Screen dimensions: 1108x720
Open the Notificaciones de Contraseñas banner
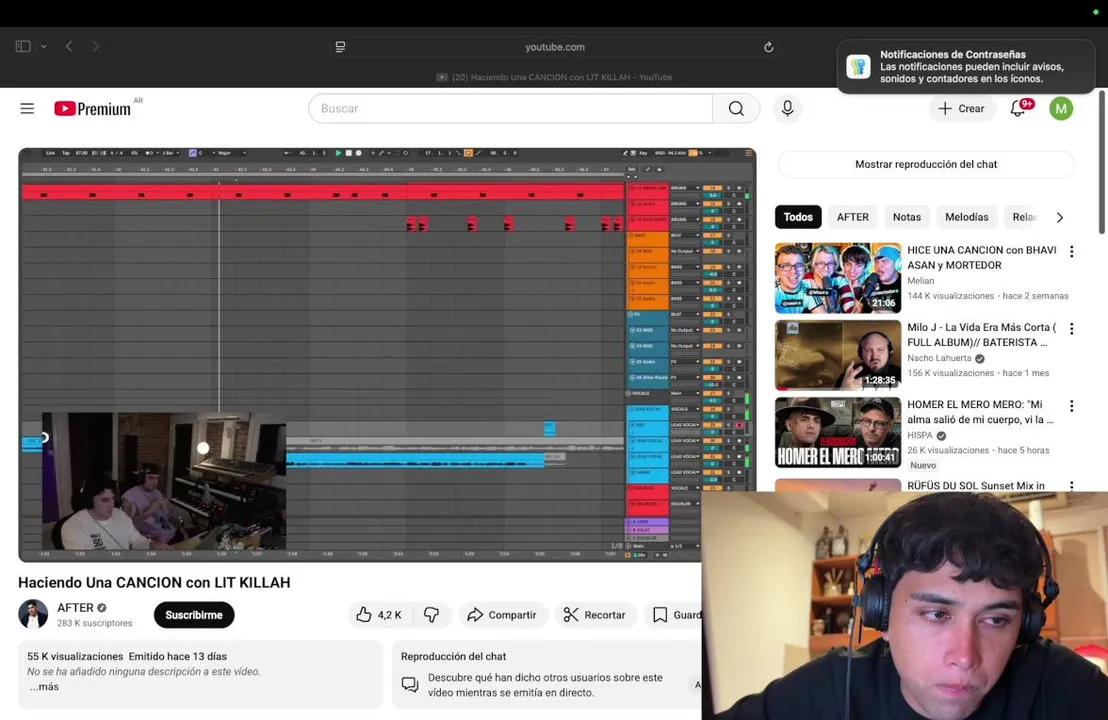point(965,66)
